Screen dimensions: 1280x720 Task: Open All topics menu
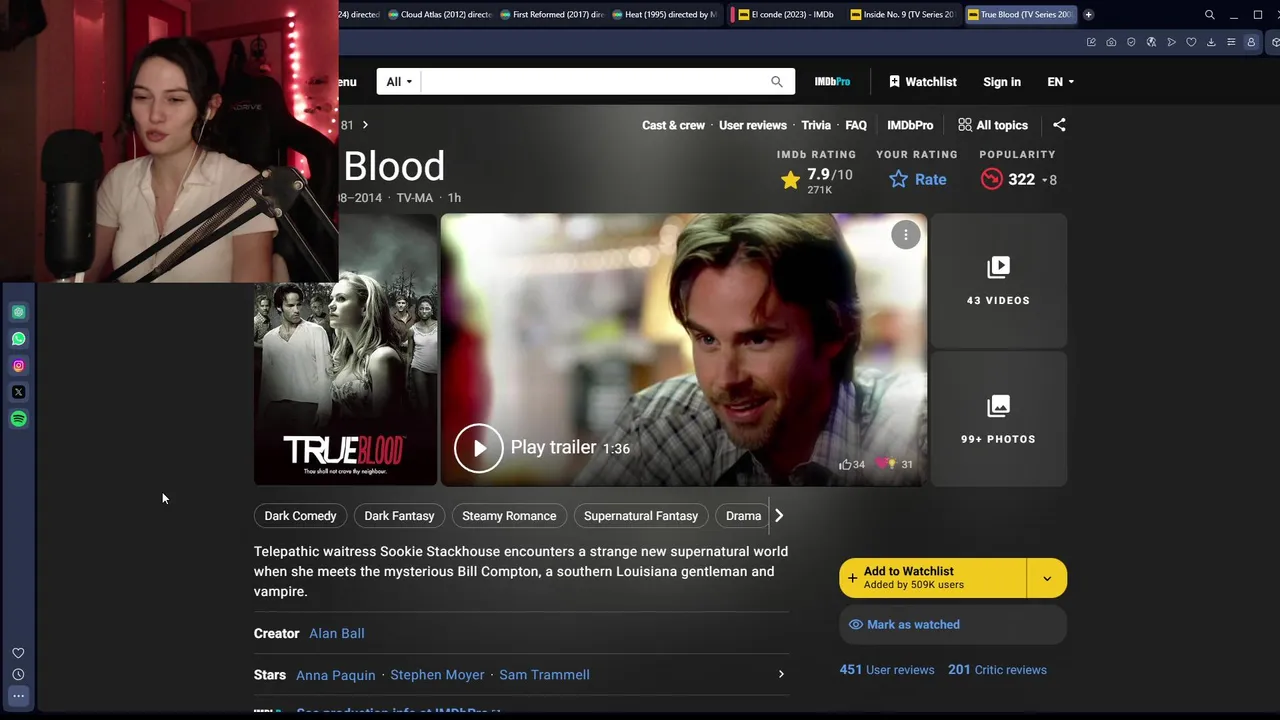pyautogui.click(x=993, y=125)
